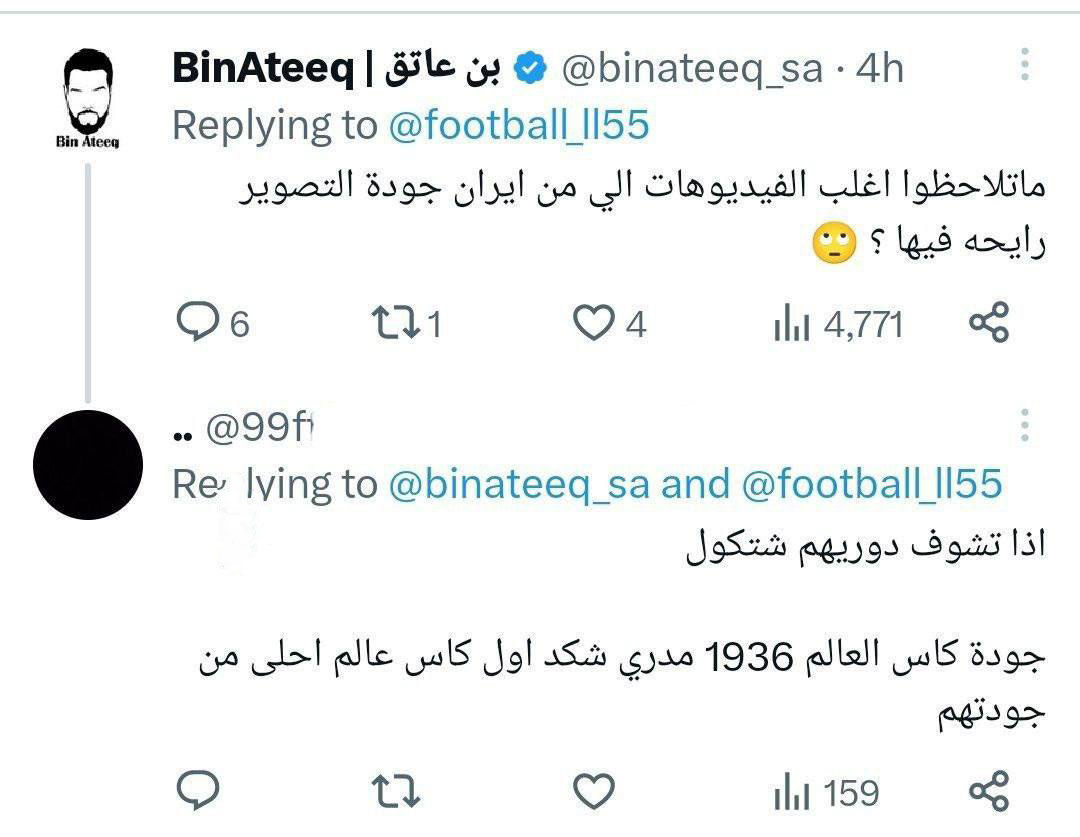Viewport: 1080px width, 837px height.
Task: Like the second reply tweet
Action: [595, 792]
